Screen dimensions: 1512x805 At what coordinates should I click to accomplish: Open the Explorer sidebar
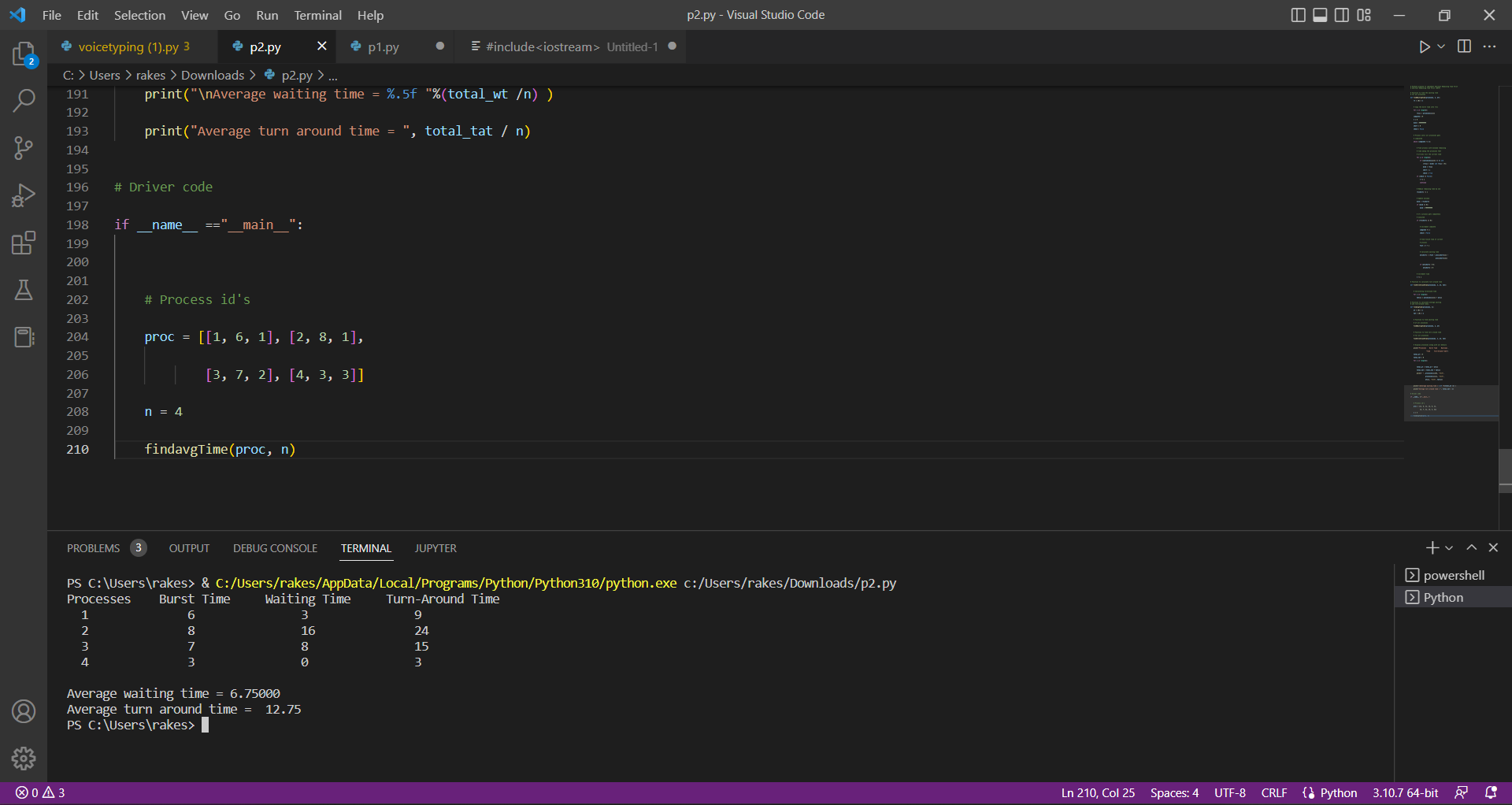(x=24, y=54)
